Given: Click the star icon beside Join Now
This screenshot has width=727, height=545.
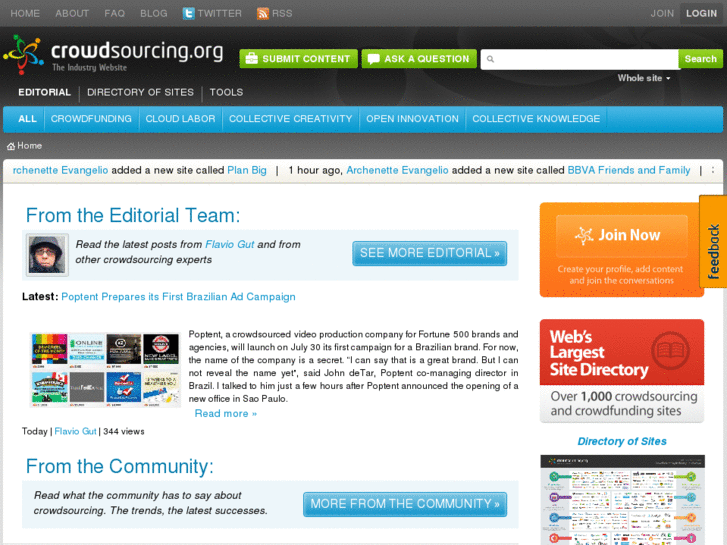Looking at the screenshot, I should pyautogui.click(x=584, y=236).
